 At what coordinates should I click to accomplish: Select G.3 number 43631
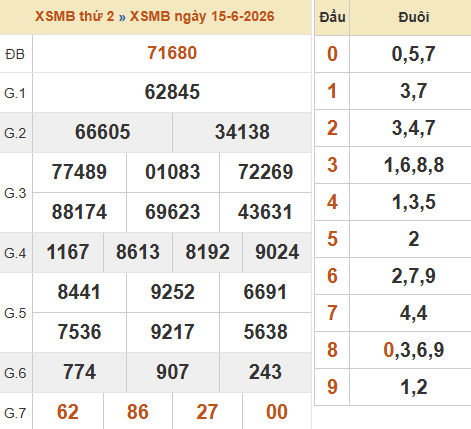265,212
